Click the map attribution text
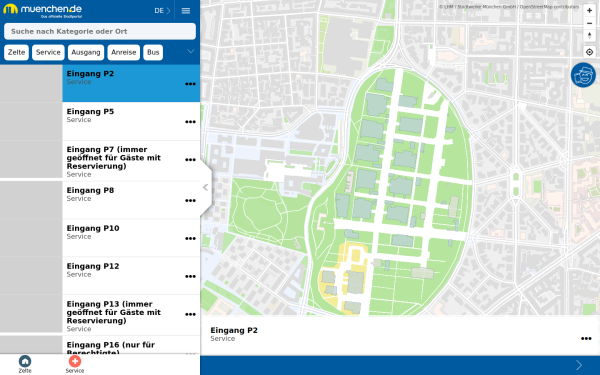The image size is (600, 375). coord(509,7)
